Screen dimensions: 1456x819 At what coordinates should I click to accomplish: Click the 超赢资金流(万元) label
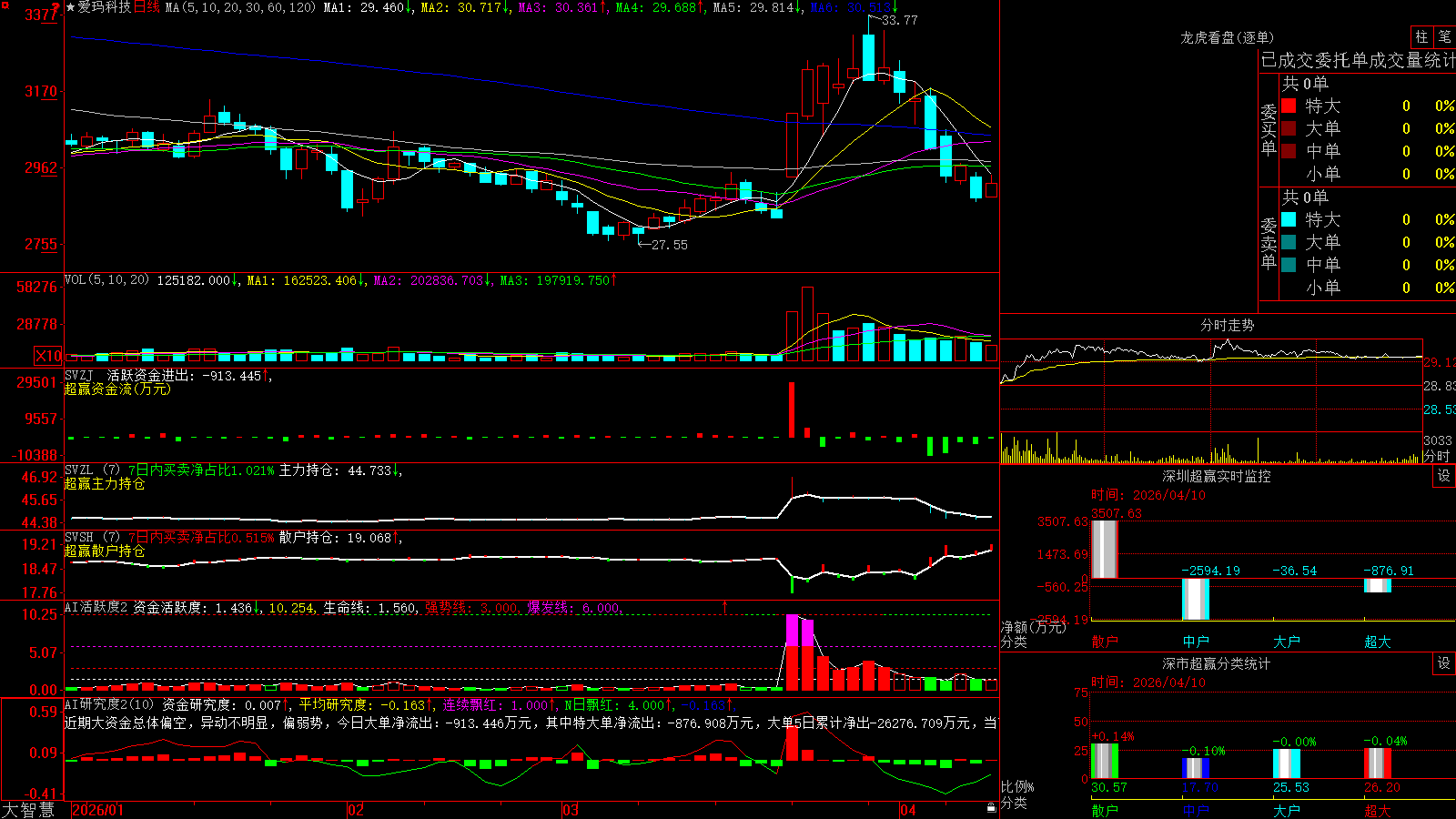coord(117,389)
